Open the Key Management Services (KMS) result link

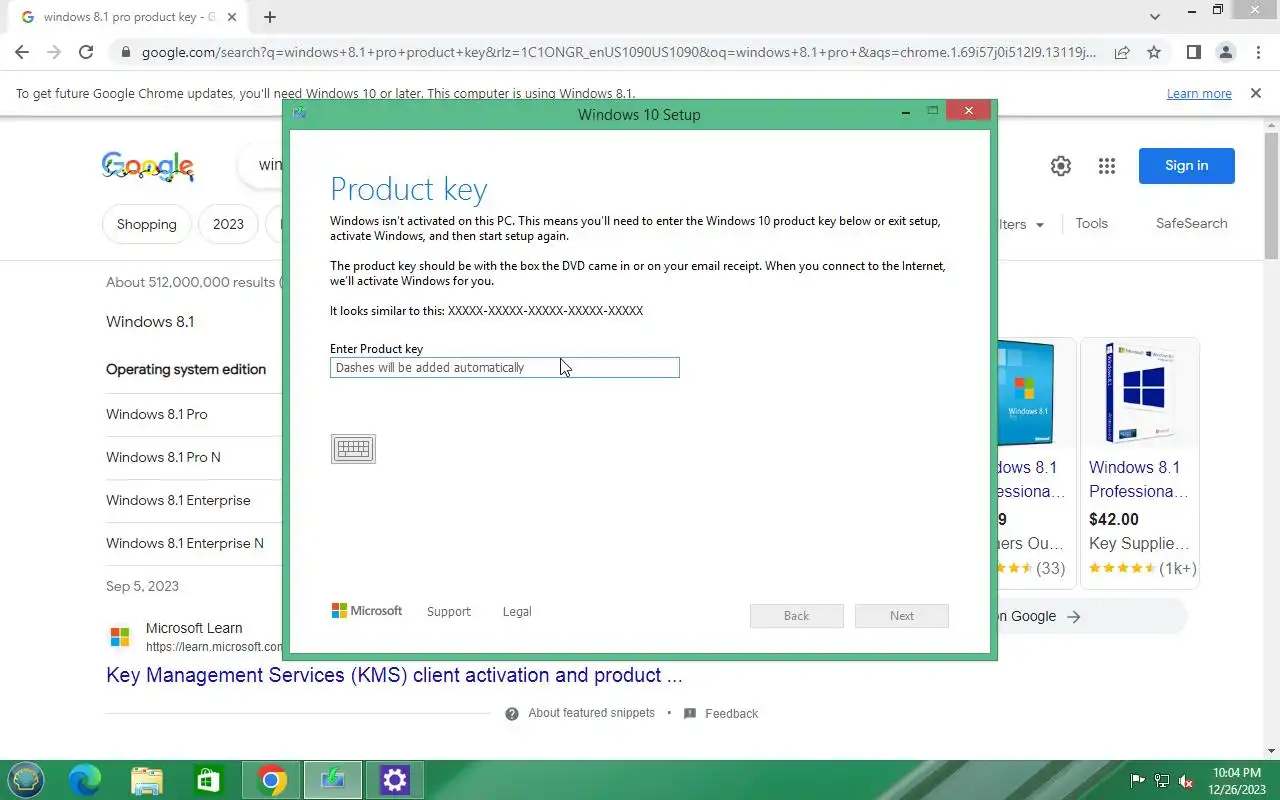click(x=394, y=675)
